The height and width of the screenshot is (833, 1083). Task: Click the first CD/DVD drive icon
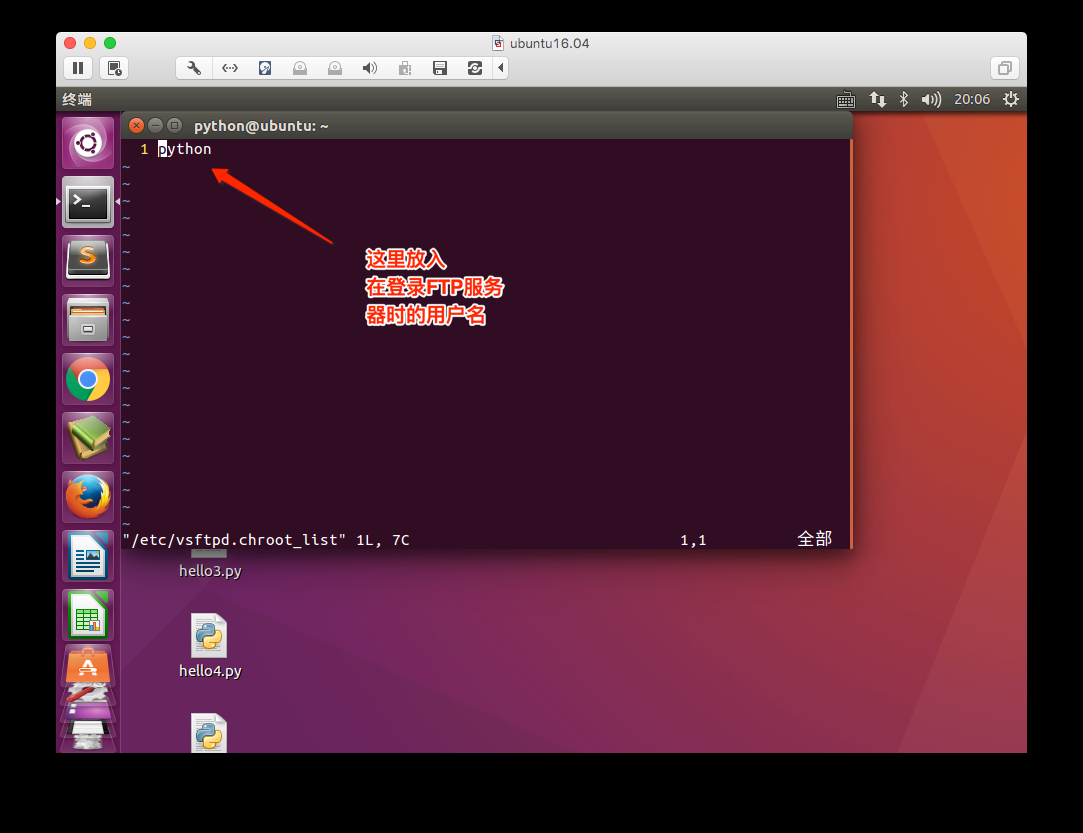(x=300, y=68)
